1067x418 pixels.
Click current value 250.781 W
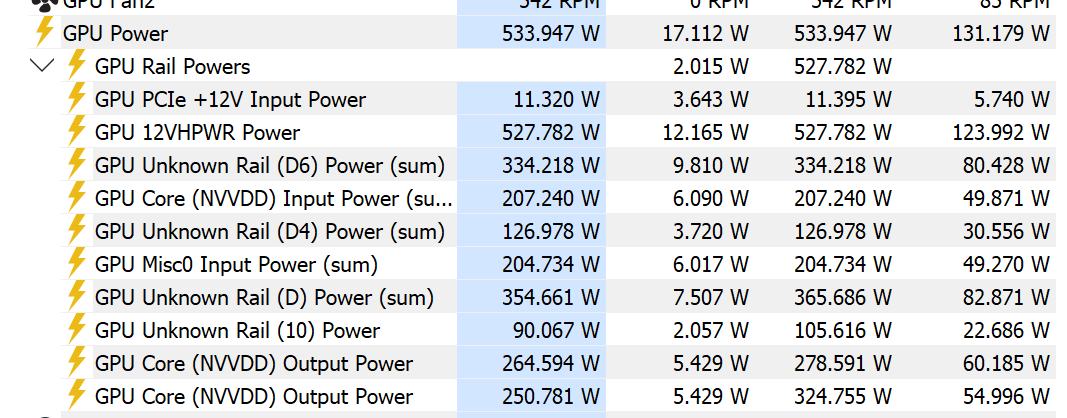click(551, 397)
